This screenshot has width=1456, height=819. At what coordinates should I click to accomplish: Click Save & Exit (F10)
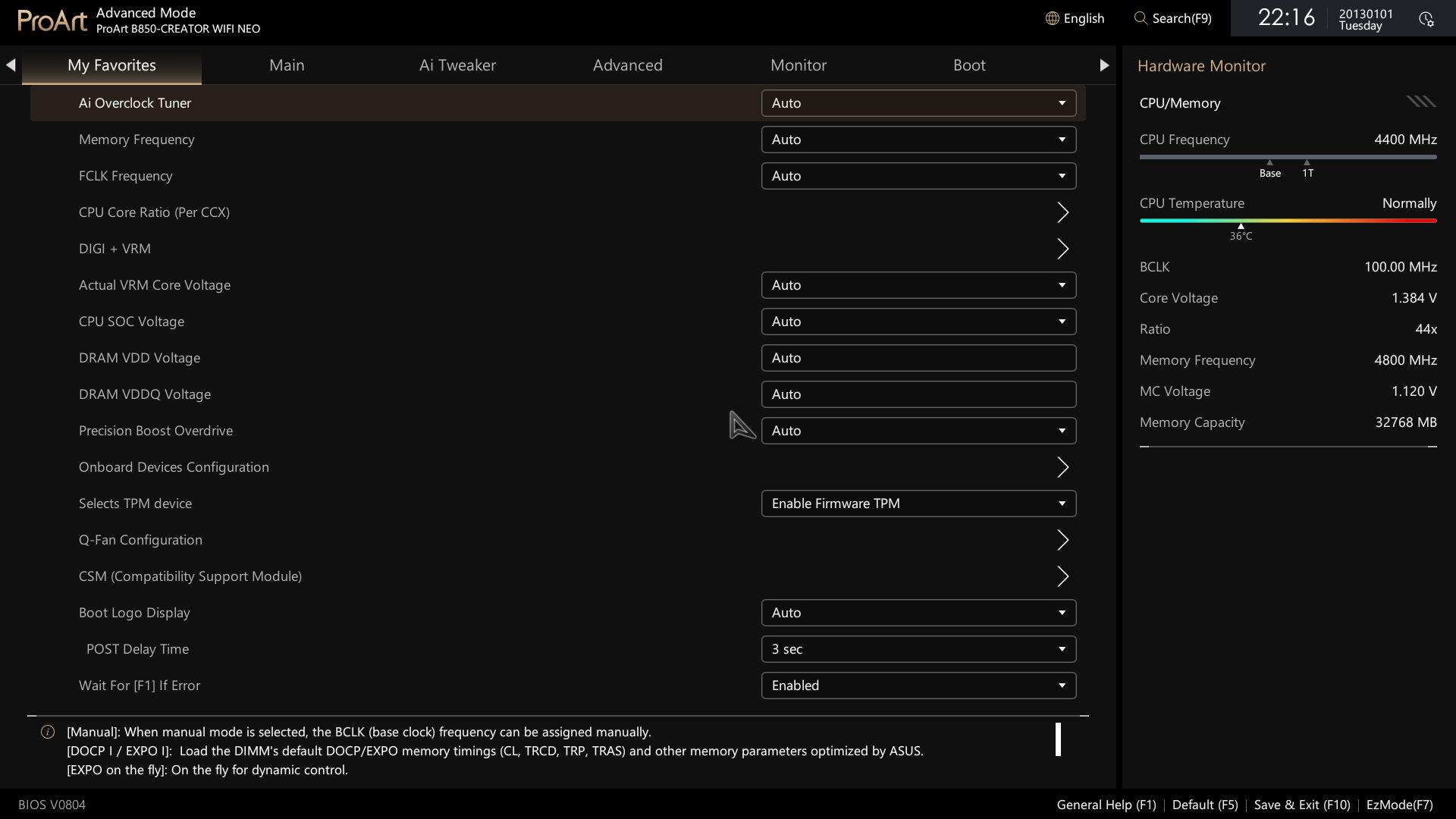click(x=1302, y=805)
